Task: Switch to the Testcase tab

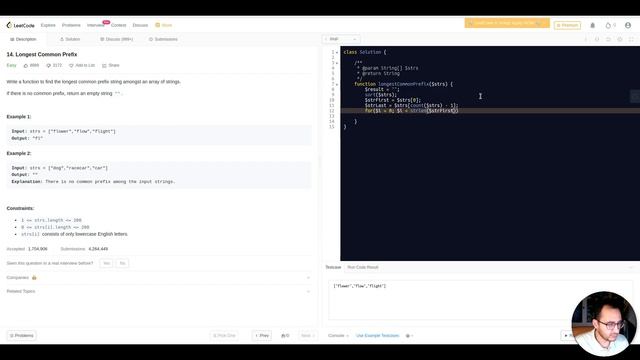Action: tap(333, 267)
